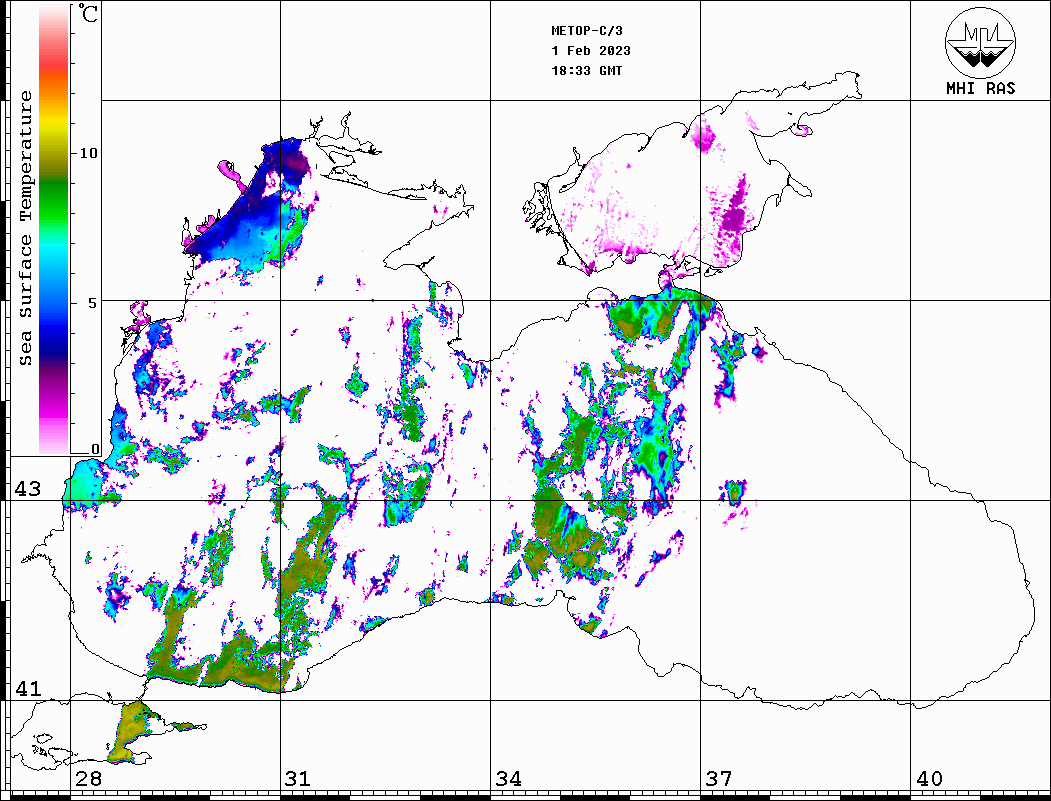Click longitude label 40
Viewport: 1051px width, 801px height.
pyautogui.click(x=929, y=779)
